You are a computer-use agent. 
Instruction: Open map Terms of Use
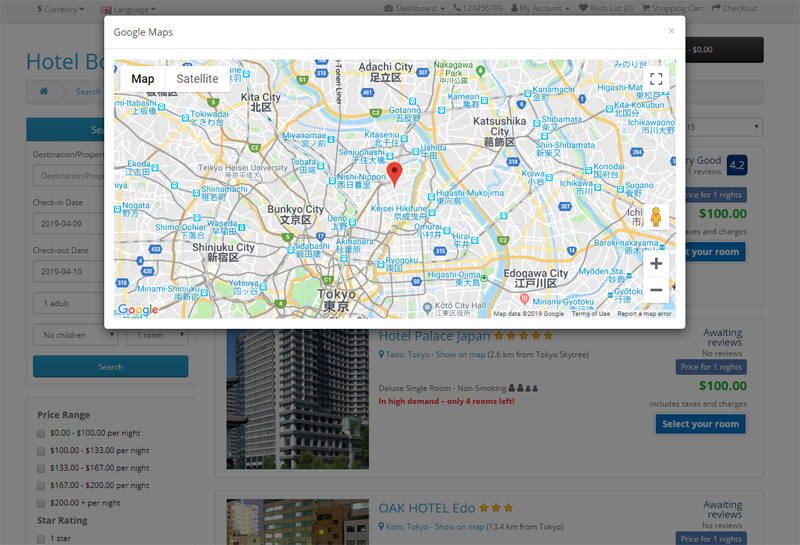tap(590, 314)
